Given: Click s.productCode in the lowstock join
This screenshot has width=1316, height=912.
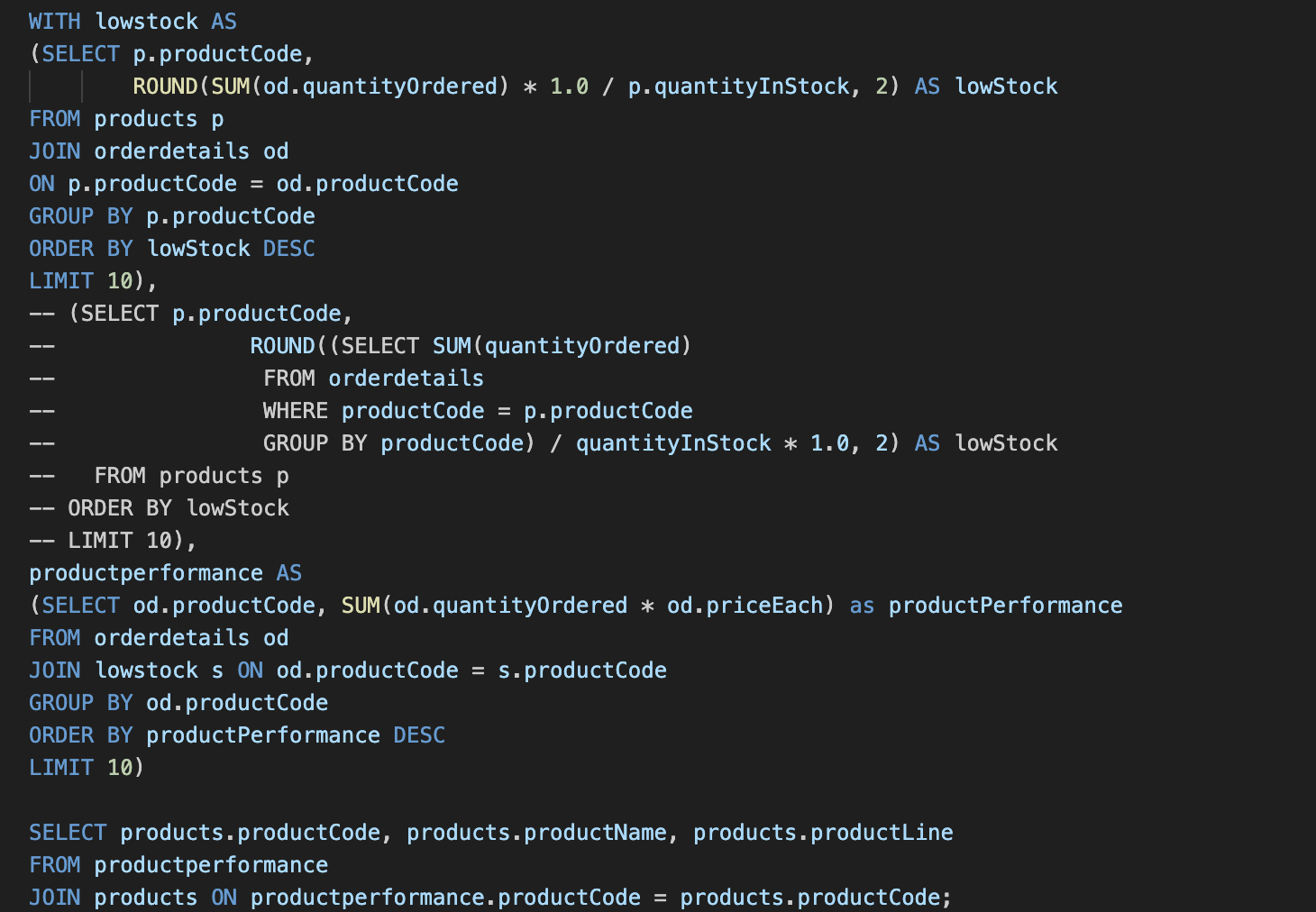Looking at the screenshot, I should point(582,670).
